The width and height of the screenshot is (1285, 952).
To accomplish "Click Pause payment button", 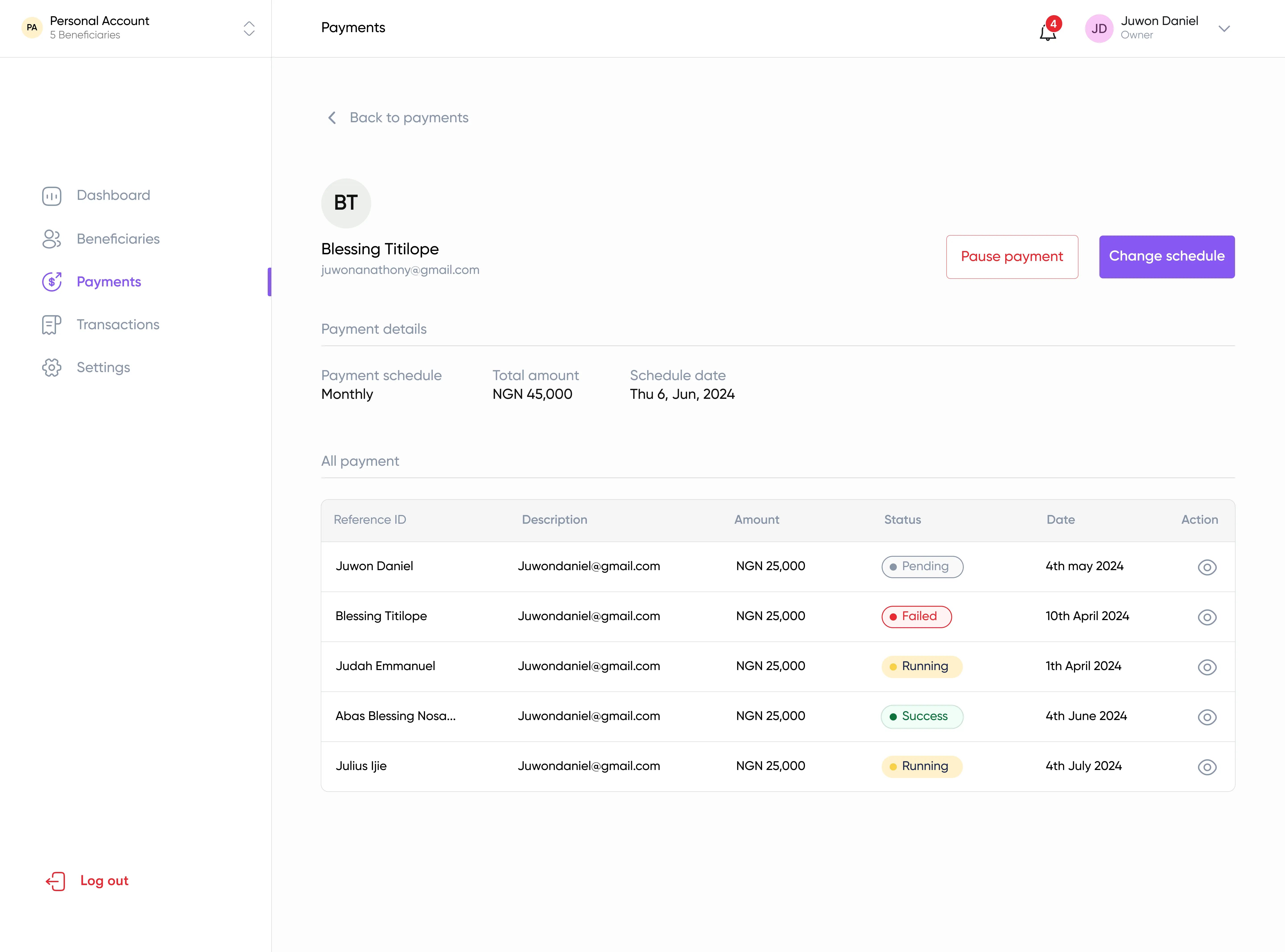I will (x=1012, y=257).
